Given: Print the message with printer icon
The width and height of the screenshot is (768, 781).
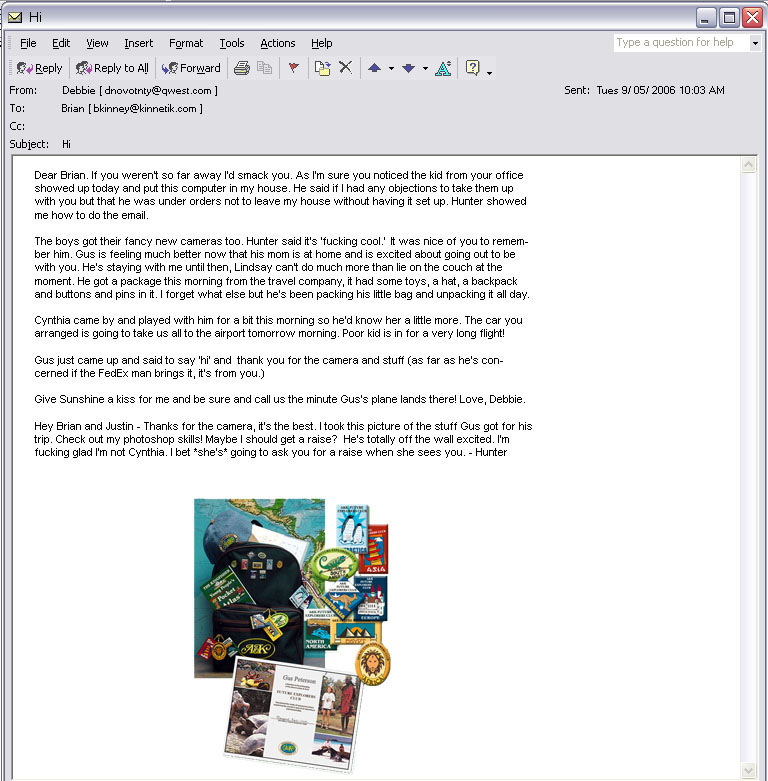Looking at the screenshot, I should [242, 68].
